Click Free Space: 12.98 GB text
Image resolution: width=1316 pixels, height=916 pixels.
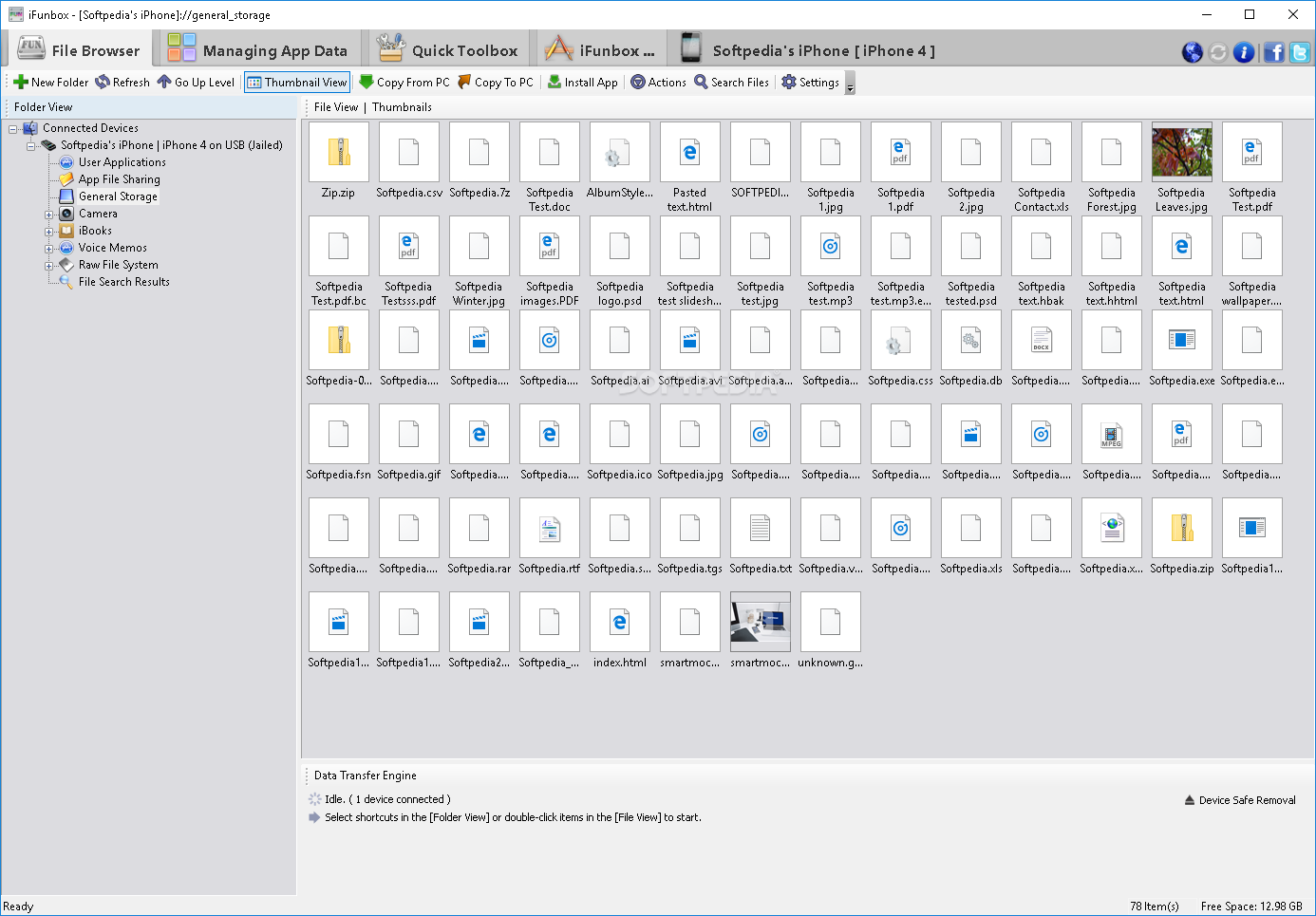pos(1251,907)
